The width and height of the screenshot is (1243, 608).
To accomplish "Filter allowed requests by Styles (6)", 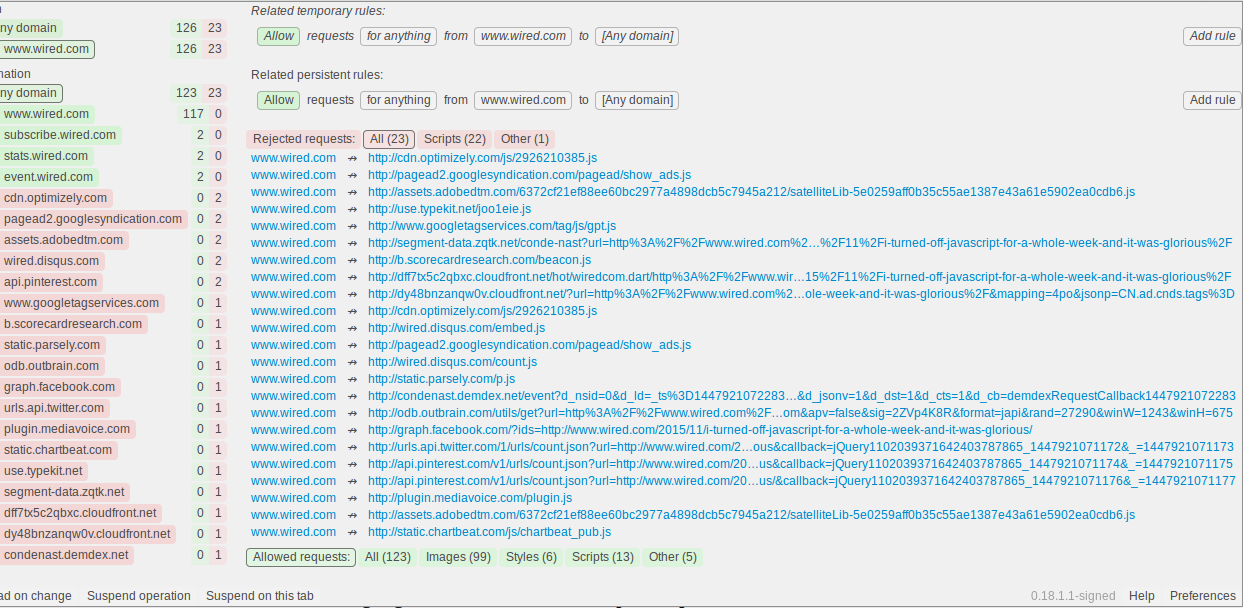I will click(x=531, y=557).
